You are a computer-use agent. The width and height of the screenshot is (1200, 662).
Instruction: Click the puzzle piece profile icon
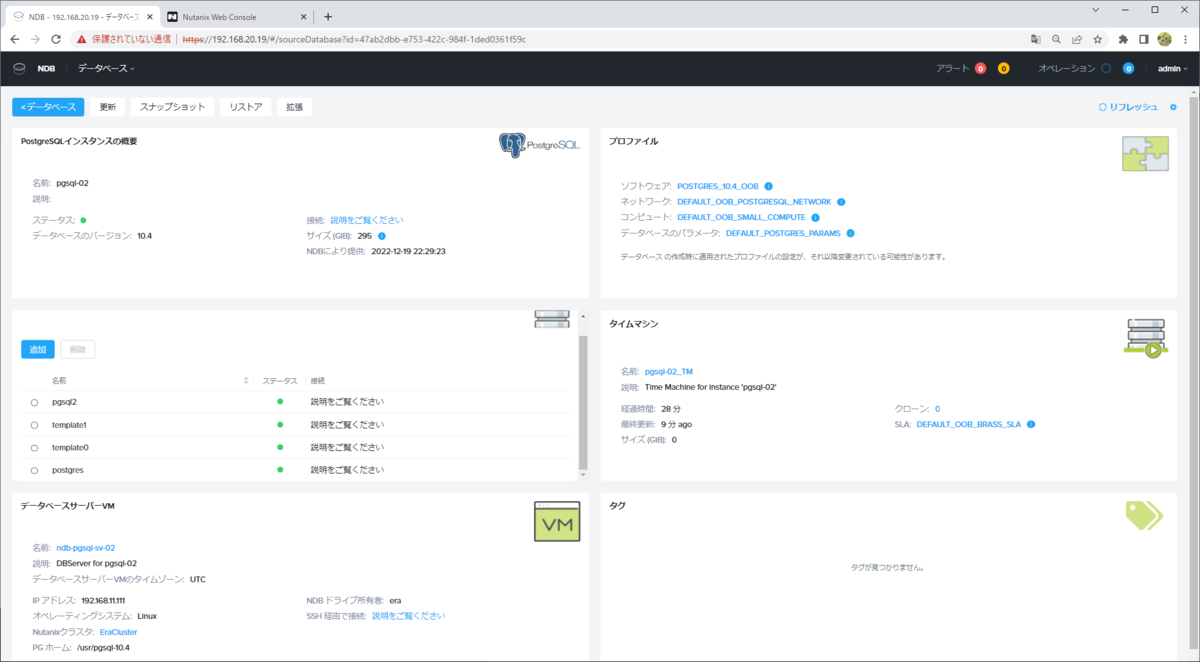1144,154
